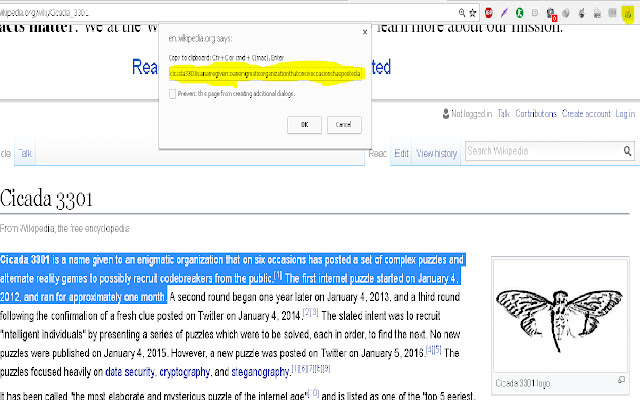
Task: Click the Search Wikipedia input box
Action: [x=542, y=152]
